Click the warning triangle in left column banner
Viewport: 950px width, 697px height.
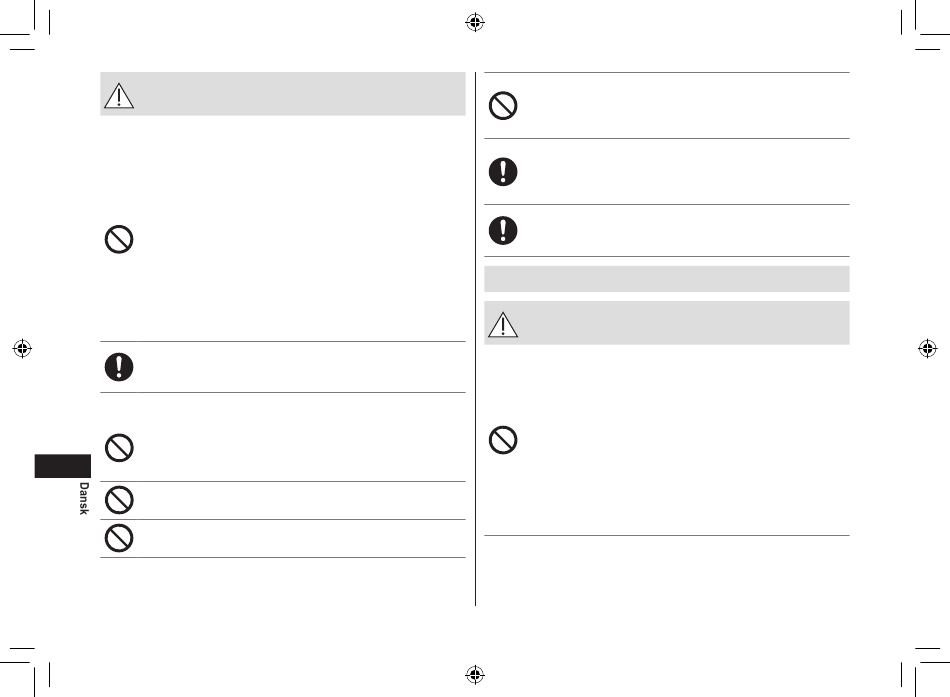click(x=119, y=96)
